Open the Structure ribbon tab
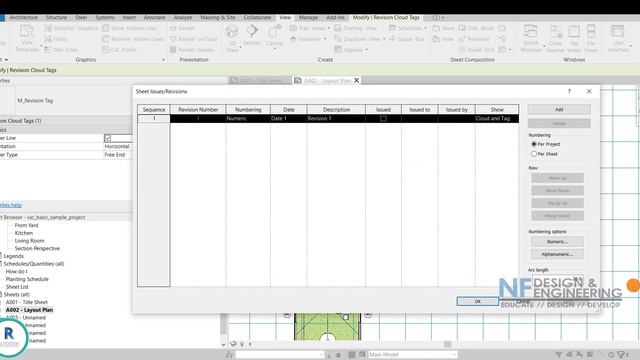Viewport: 640px width, 360px height. point(56,18)
